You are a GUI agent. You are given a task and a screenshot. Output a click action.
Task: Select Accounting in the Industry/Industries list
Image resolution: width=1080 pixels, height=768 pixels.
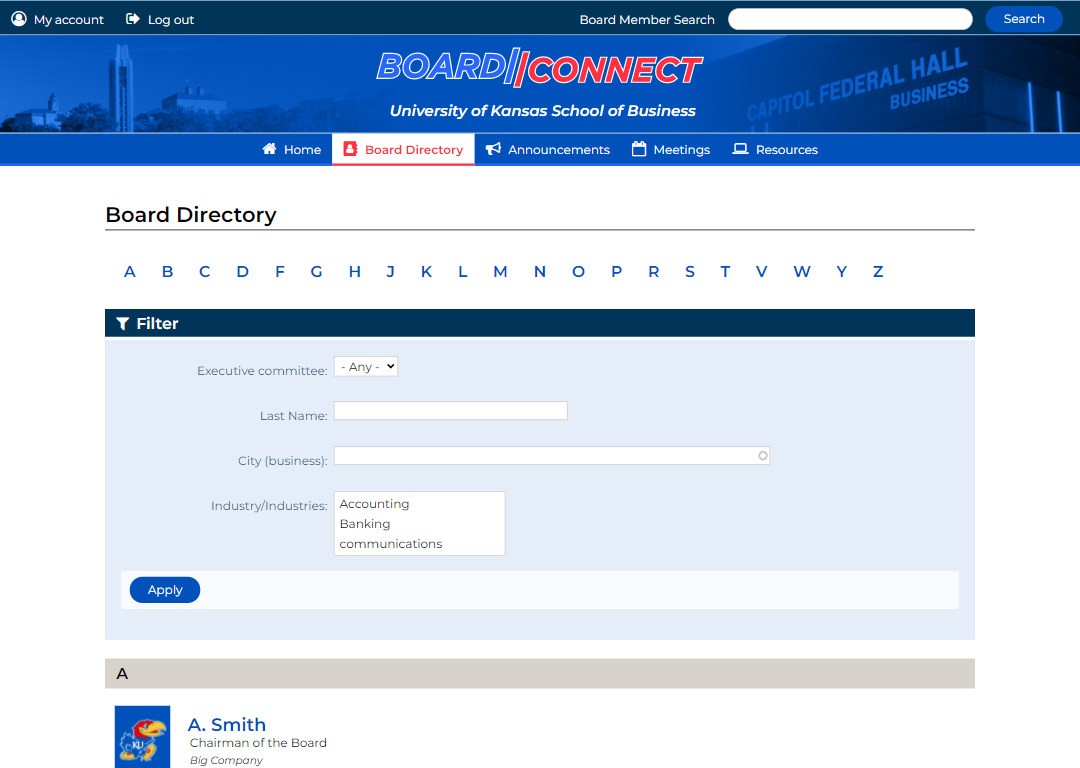[x=374, y=503]
